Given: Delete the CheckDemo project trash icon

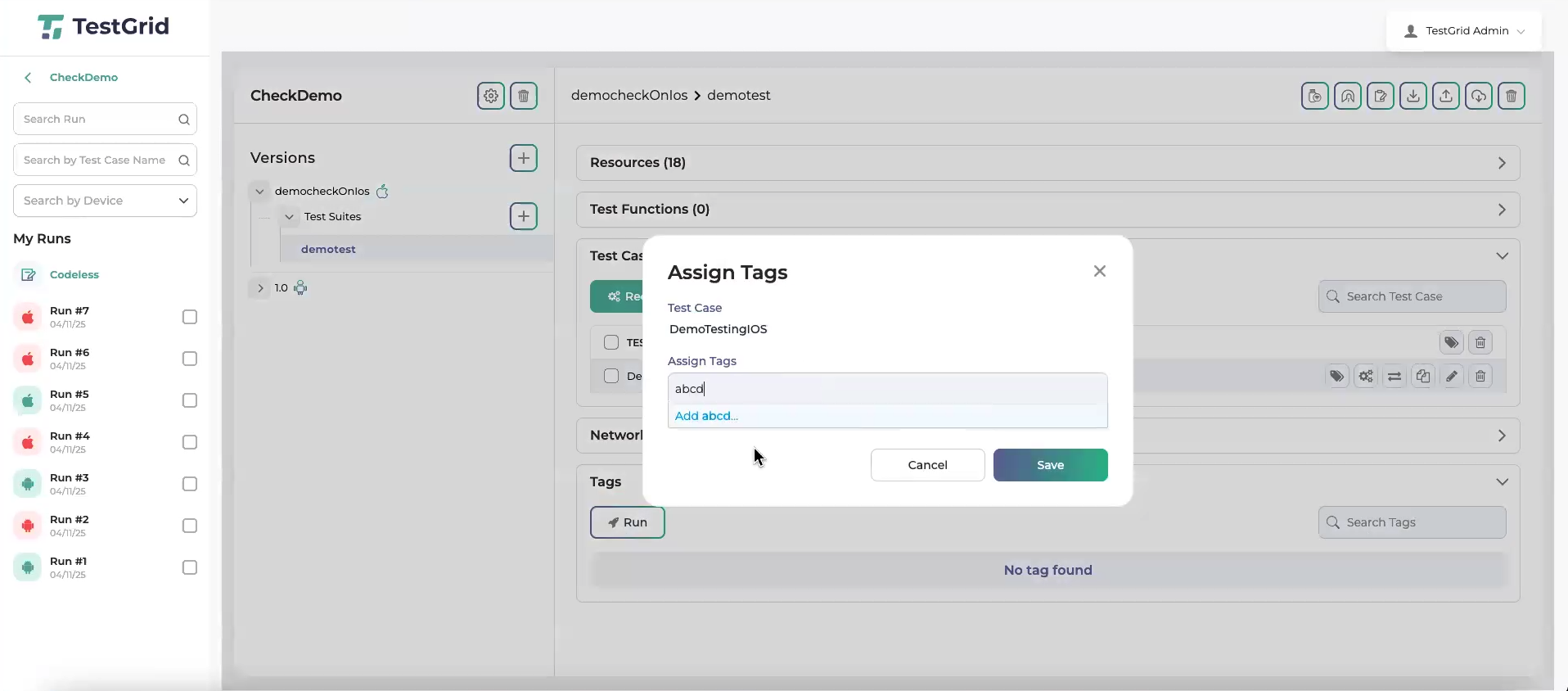Looking at the screenshot, I should click(x=524, y=96).
